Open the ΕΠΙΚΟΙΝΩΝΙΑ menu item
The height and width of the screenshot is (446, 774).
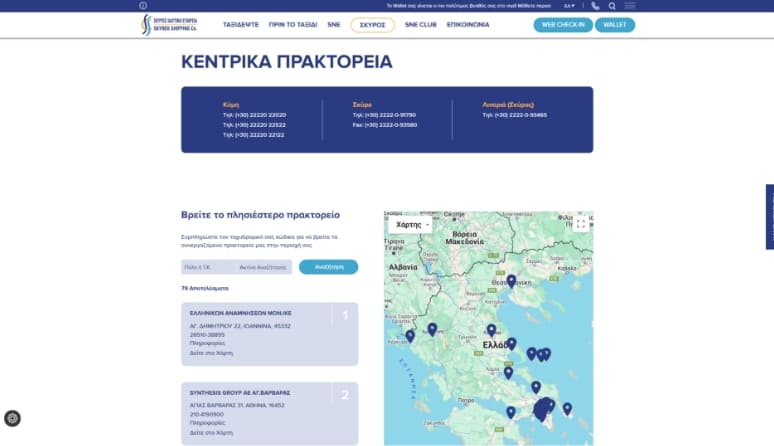(x=468, y=25)
